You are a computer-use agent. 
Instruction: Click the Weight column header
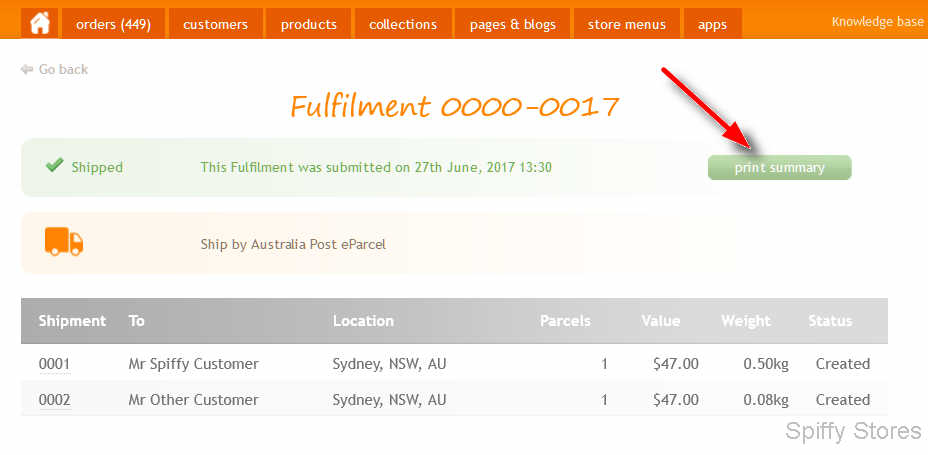(x=746, y=321)
